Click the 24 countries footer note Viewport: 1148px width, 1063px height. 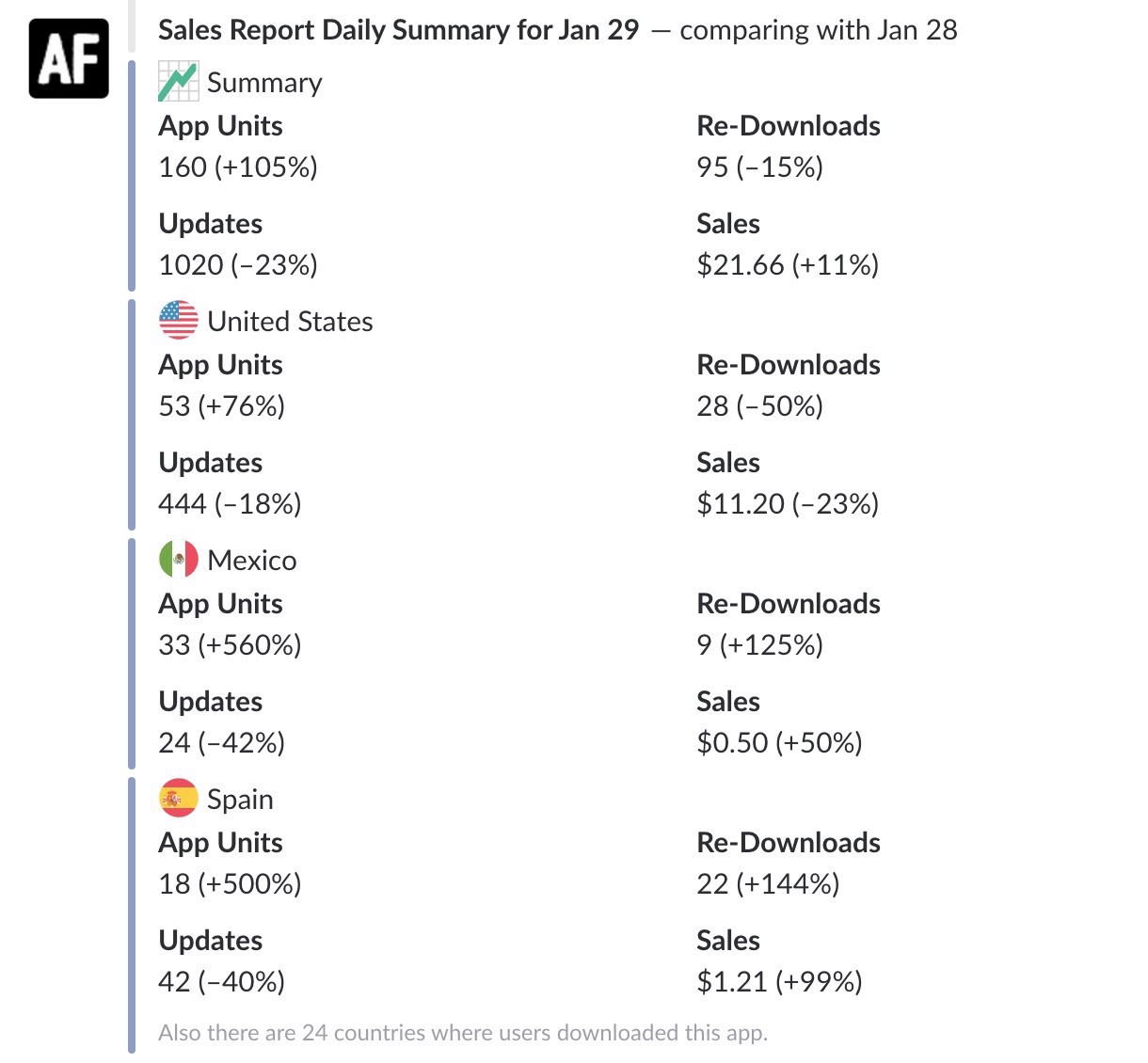463,1033
